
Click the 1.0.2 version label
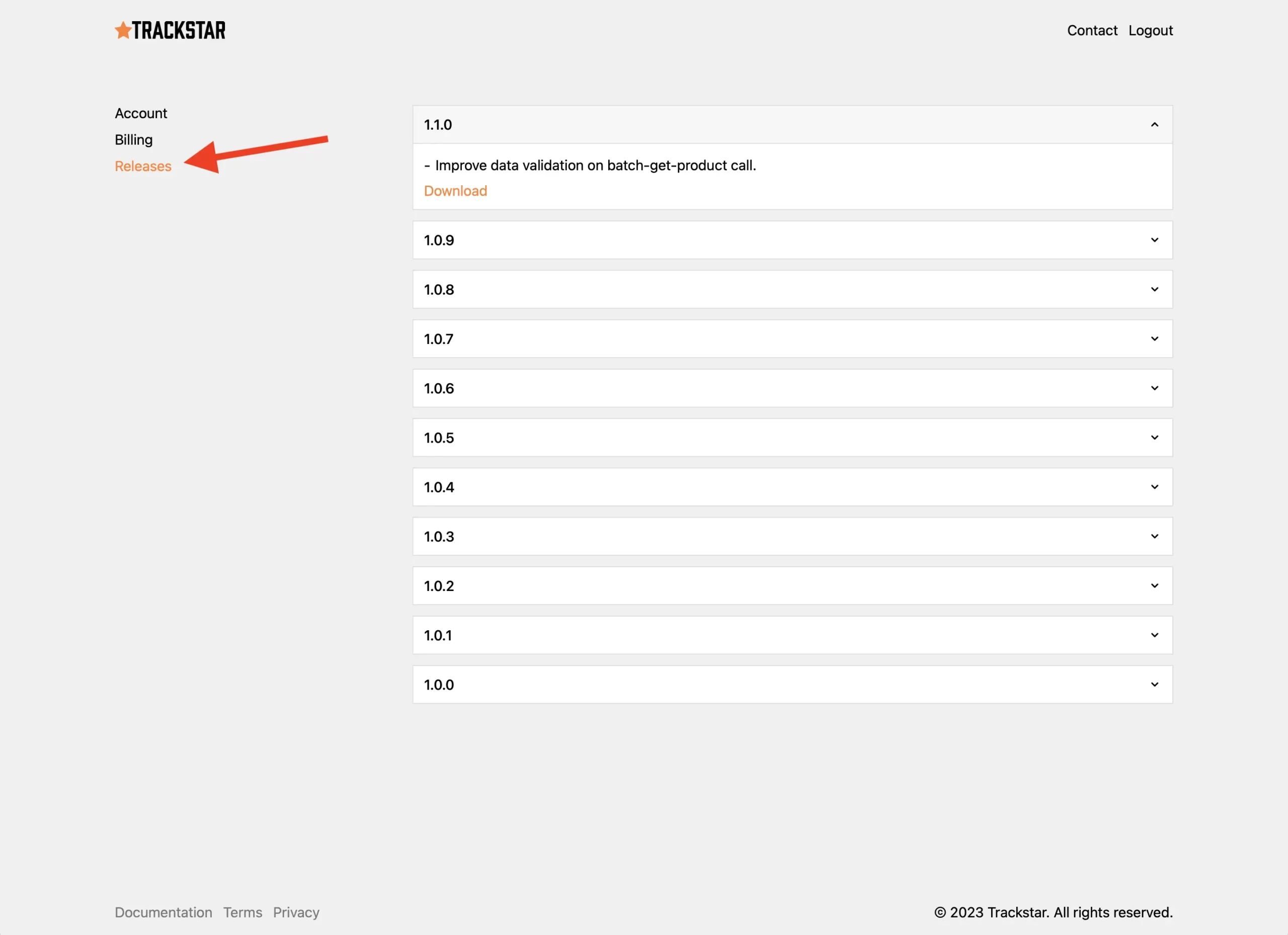439,586
